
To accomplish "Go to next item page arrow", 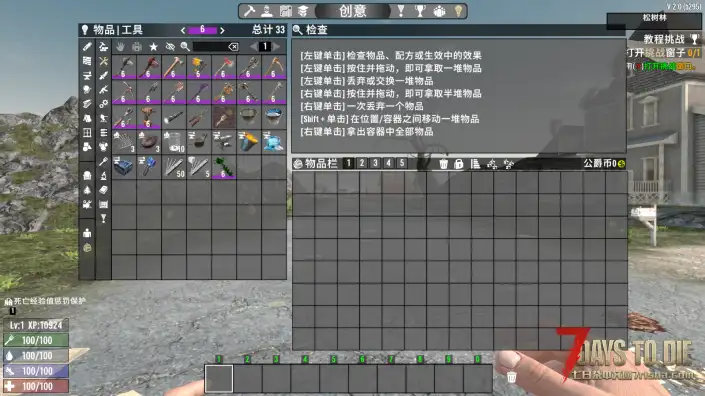I will pos(277,46).
